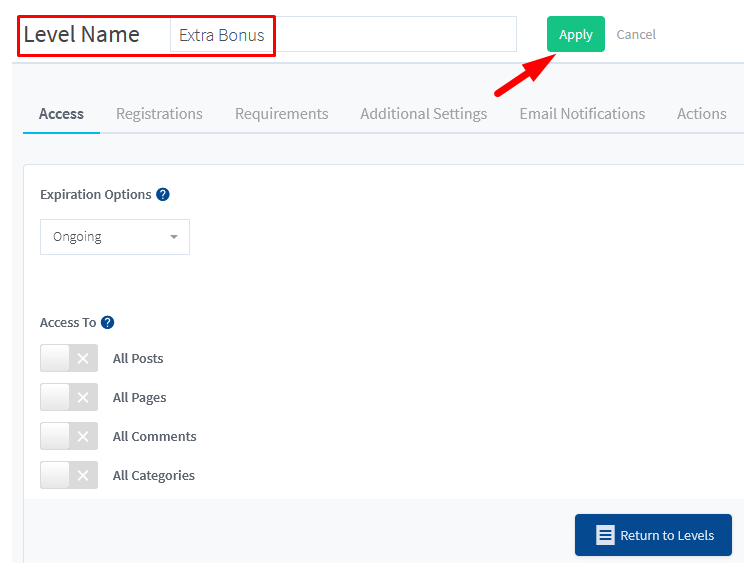Open Expiration Options help tooltip icon

[163, 195]
